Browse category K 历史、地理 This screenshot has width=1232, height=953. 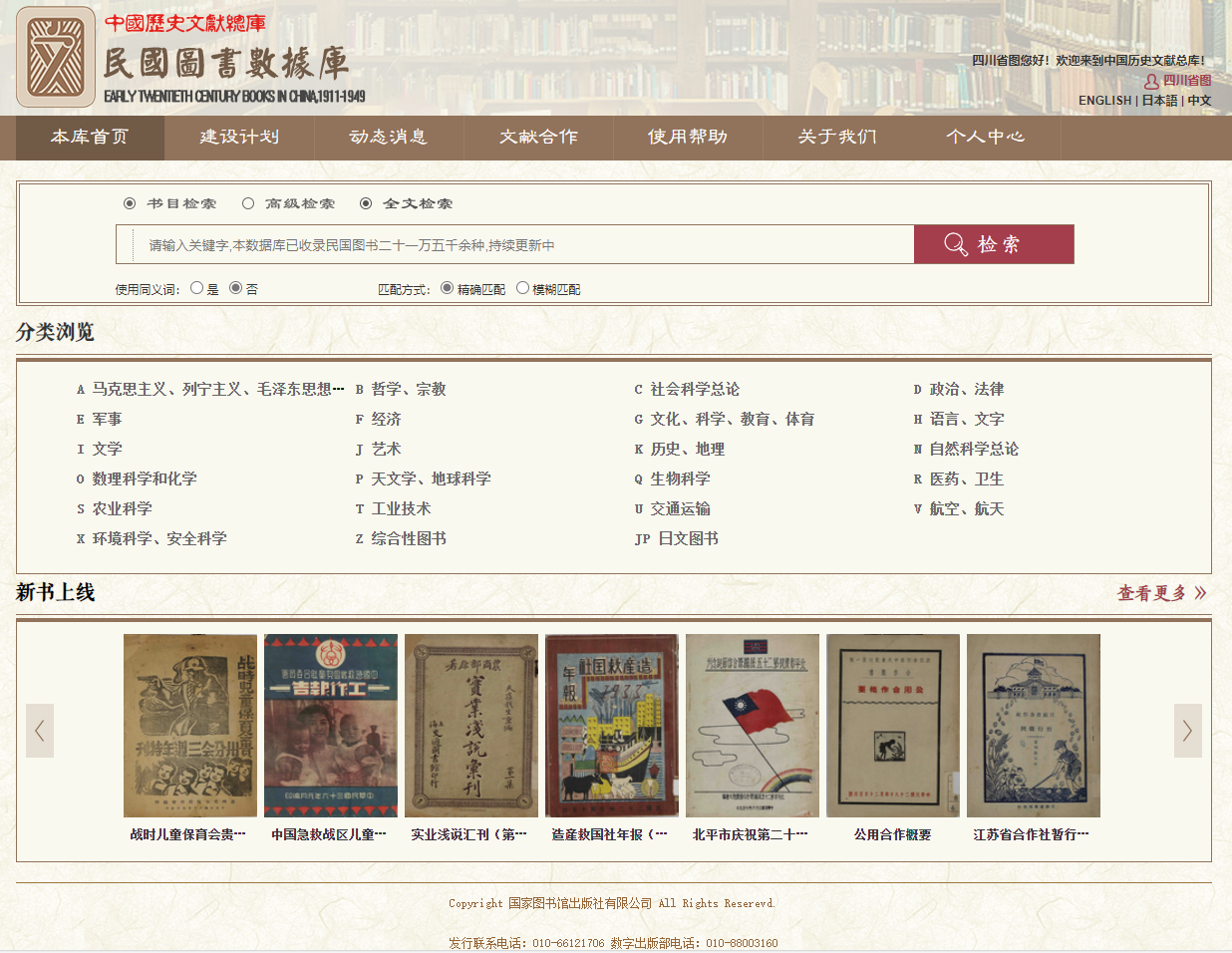[687, 450]
